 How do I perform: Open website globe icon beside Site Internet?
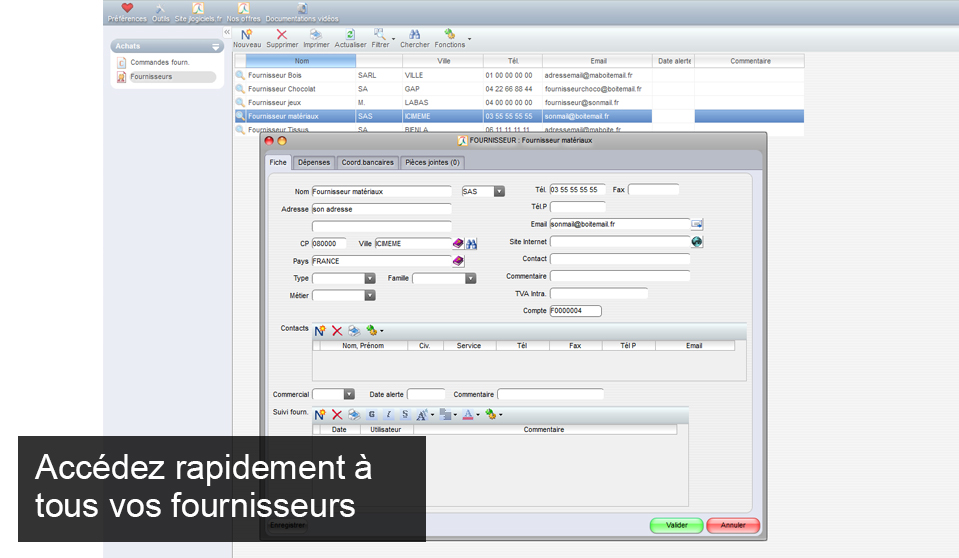[x=697, y=242]
